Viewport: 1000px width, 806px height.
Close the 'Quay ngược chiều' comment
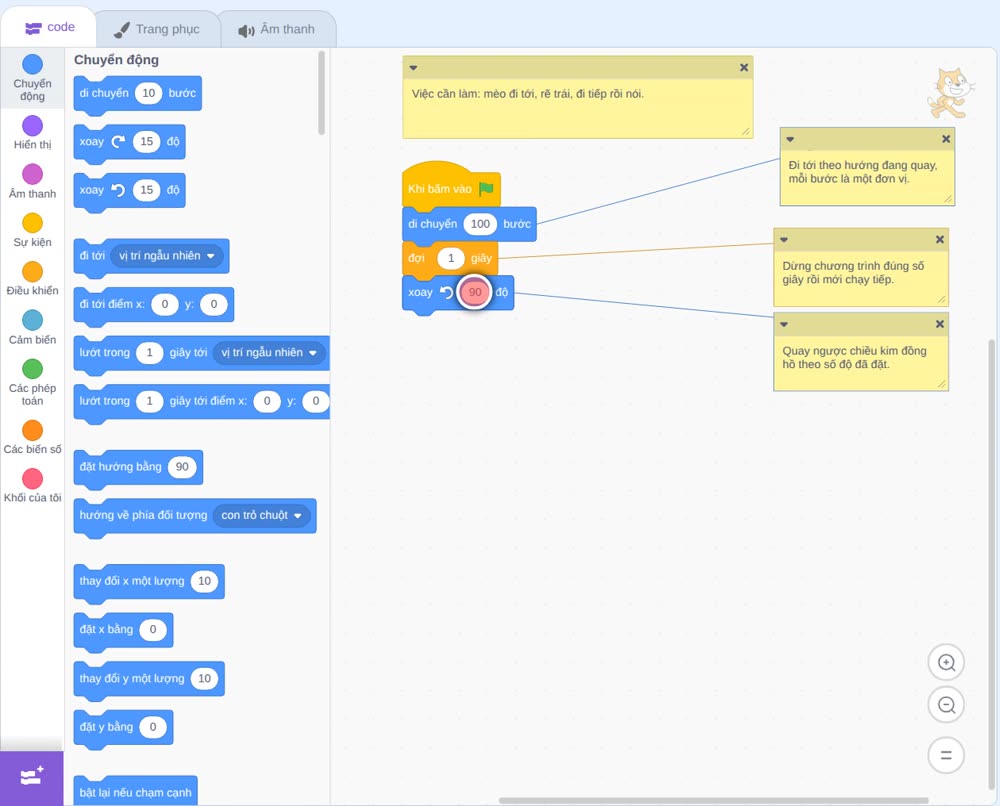click(x=939, y=324)
